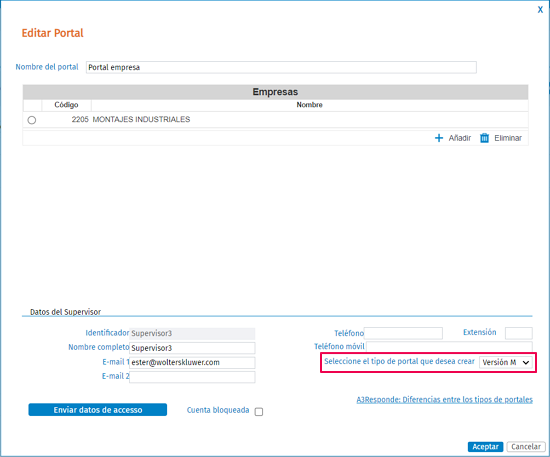Click the Teléfono móvil input field
Screen dimensions: 550x457
[449, 347]
